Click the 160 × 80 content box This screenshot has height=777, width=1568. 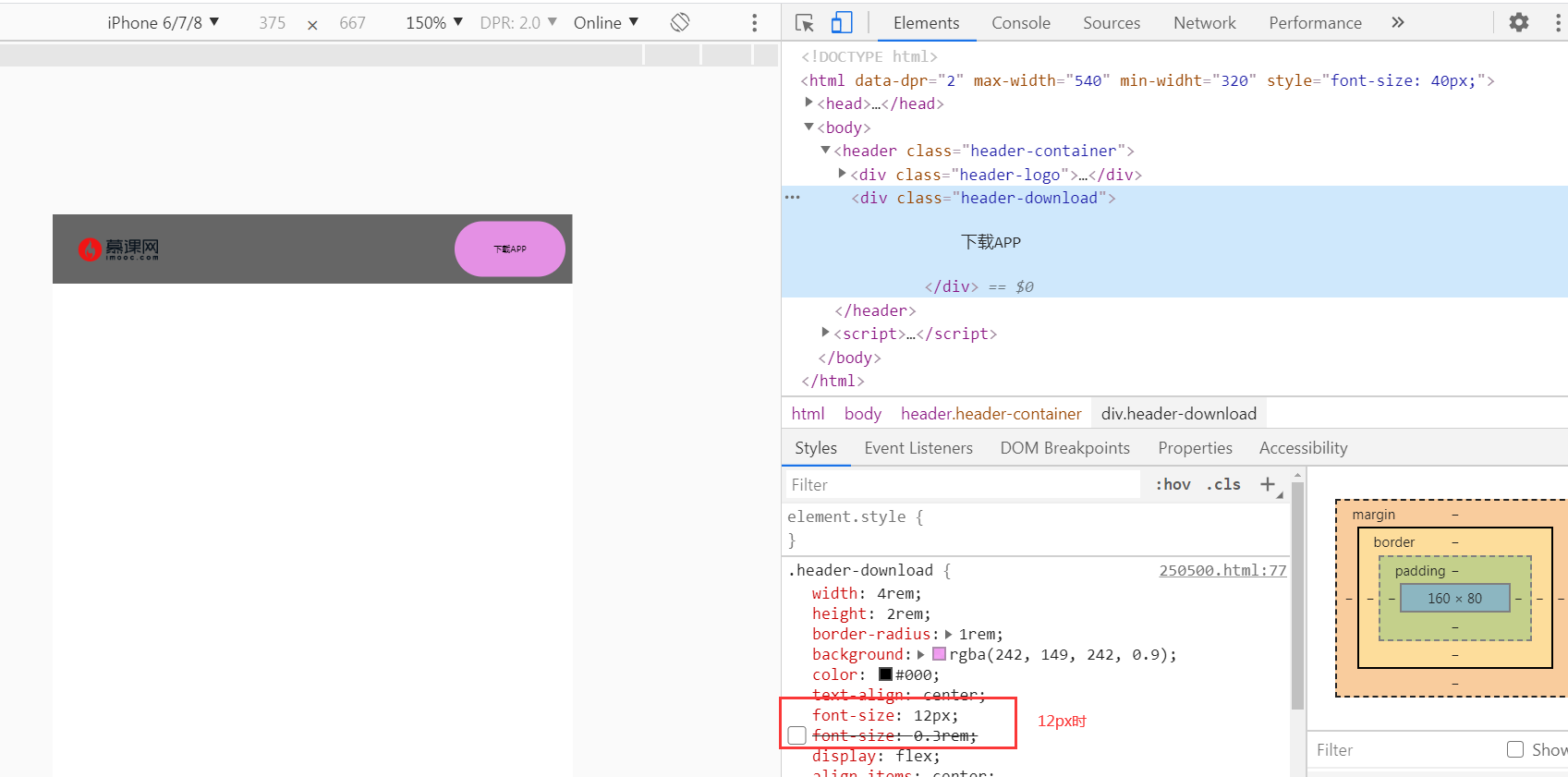click(x=1454, y=599)
